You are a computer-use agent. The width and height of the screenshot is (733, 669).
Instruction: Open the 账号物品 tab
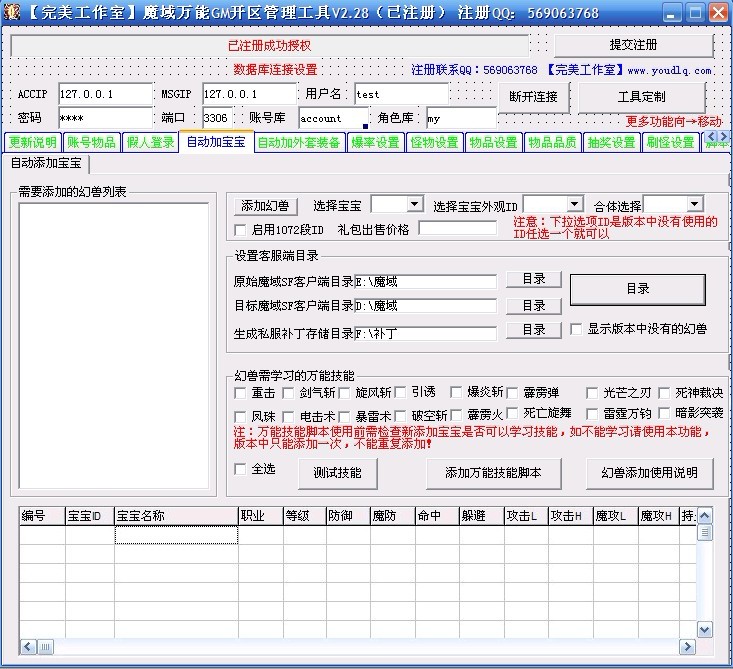pyautogui.click(x=92, y=143)
